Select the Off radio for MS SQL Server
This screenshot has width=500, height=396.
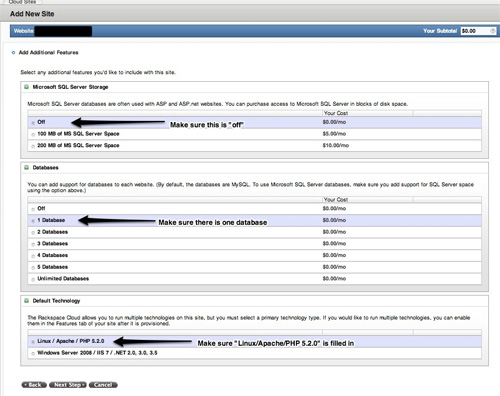pyautogui.click(x=33, y=123)
